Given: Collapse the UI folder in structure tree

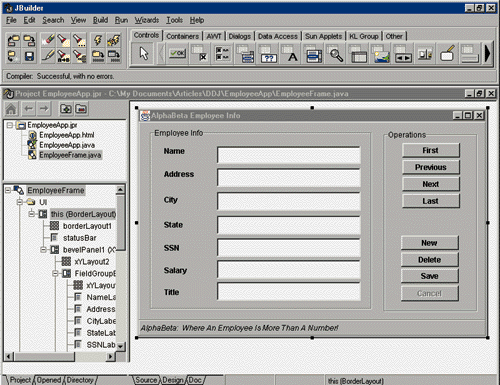Looking at the screenshot, I should coord(20,202).
